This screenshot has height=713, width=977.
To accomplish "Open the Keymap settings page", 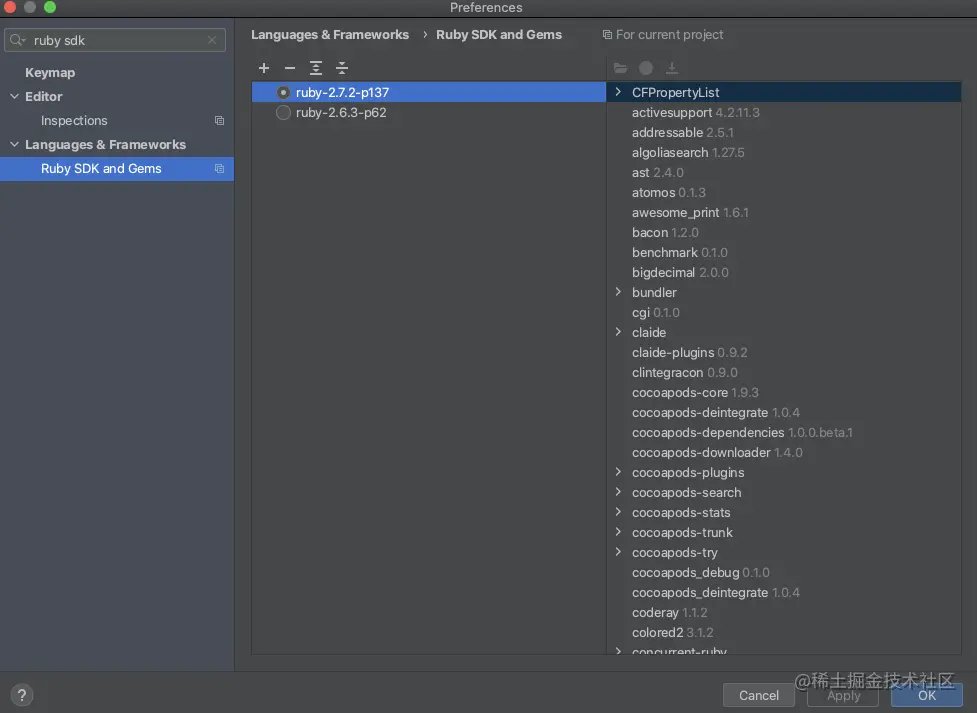I will (x=50, y=72).
